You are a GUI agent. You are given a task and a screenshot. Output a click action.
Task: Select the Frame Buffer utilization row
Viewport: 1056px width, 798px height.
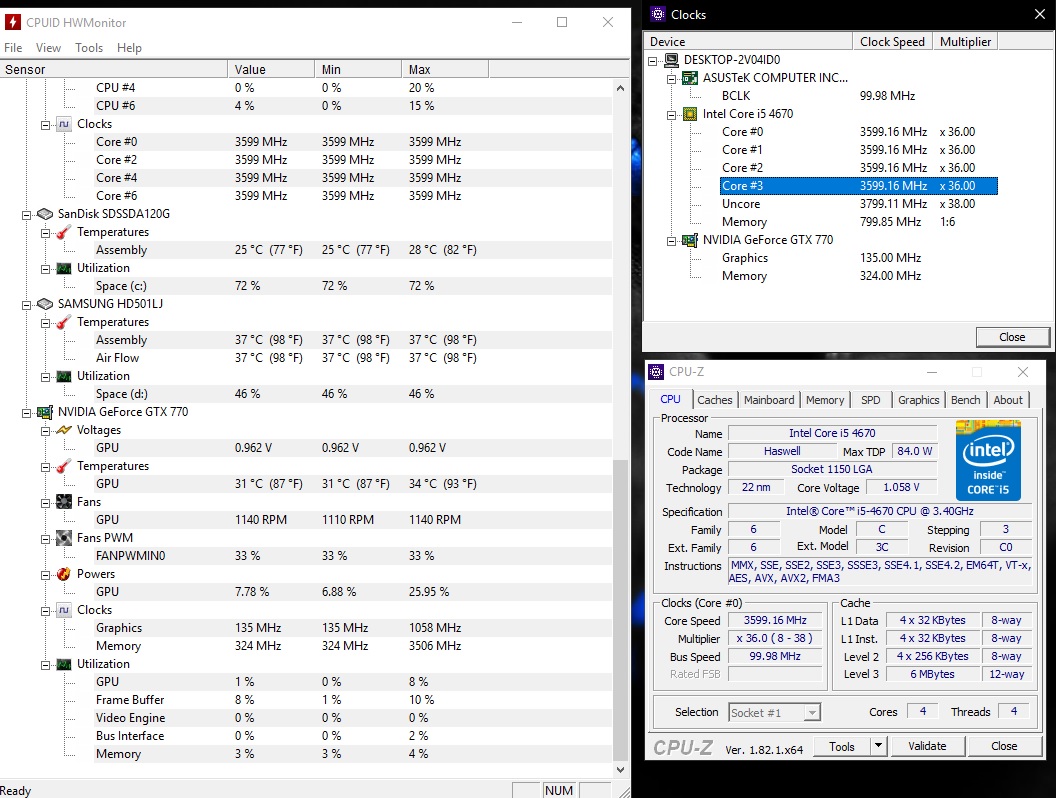(353, 700)
